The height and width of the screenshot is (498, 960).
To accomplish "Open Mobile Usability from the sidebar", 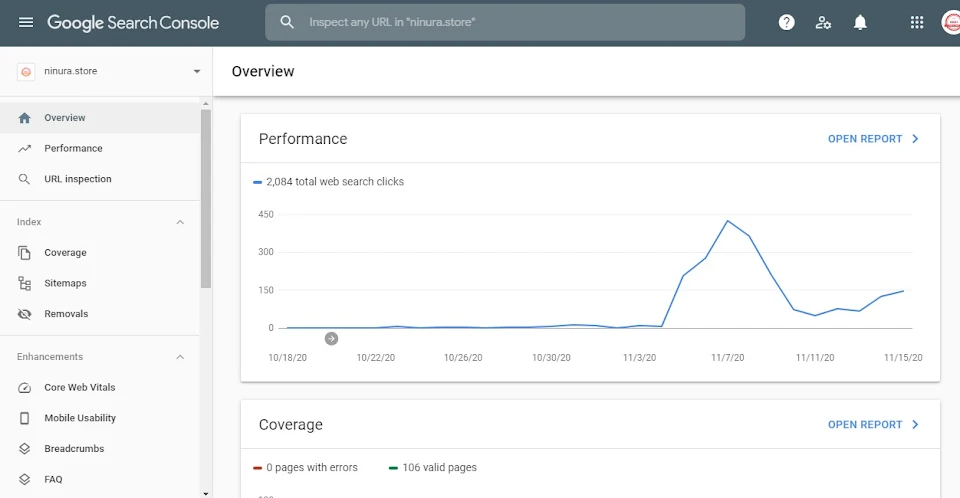I will point(80,418).
